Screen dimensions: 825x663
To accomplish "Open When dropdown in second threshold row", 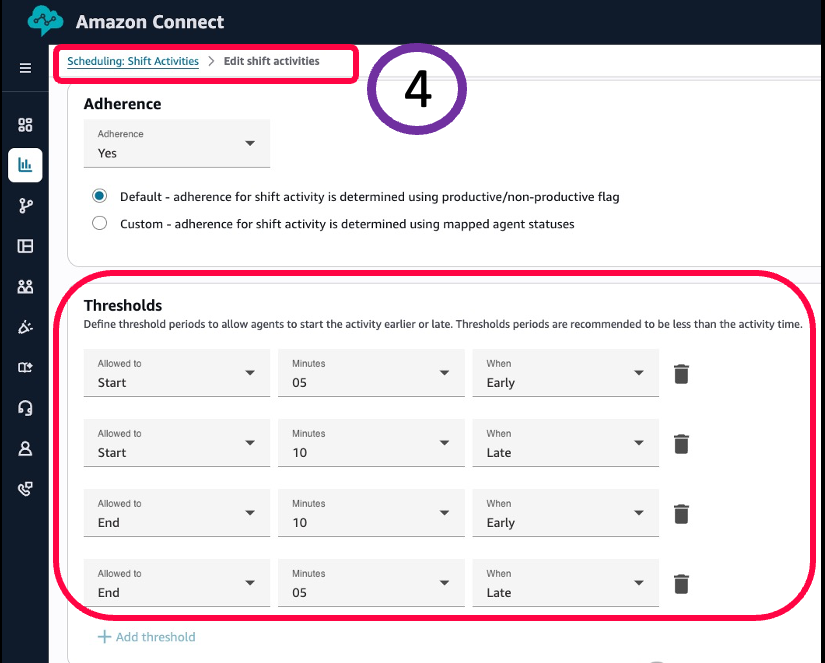I will click(565, 443).
